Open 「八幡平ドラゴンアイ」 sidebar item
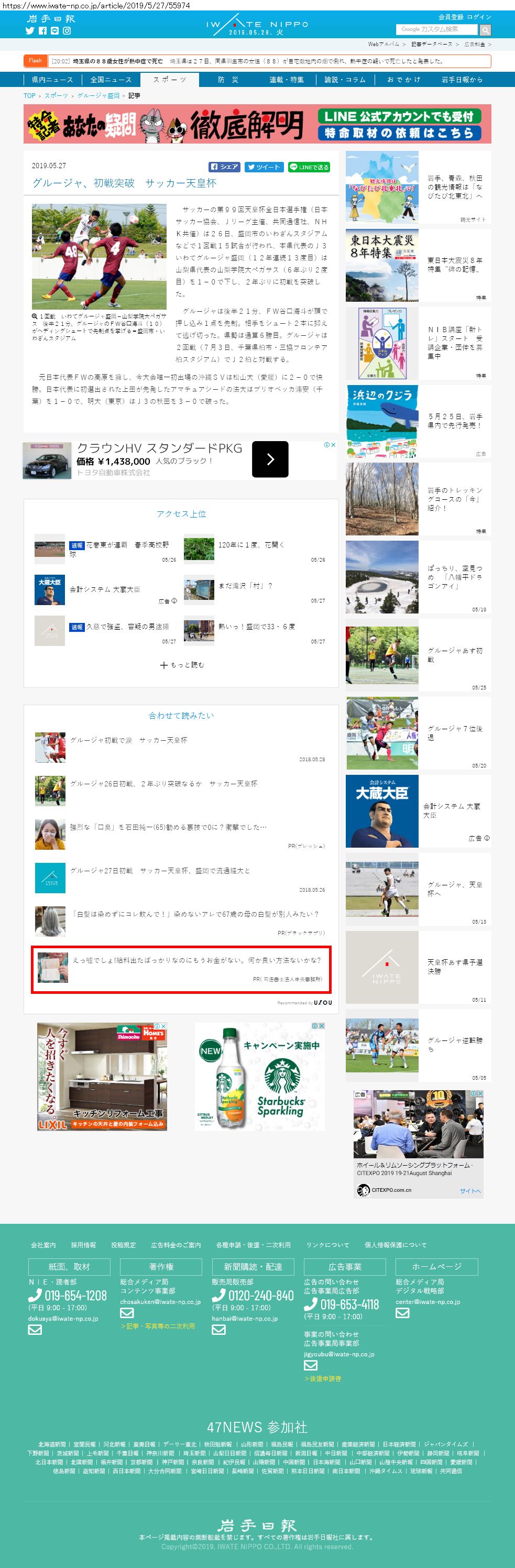 (x=418, y=576)
